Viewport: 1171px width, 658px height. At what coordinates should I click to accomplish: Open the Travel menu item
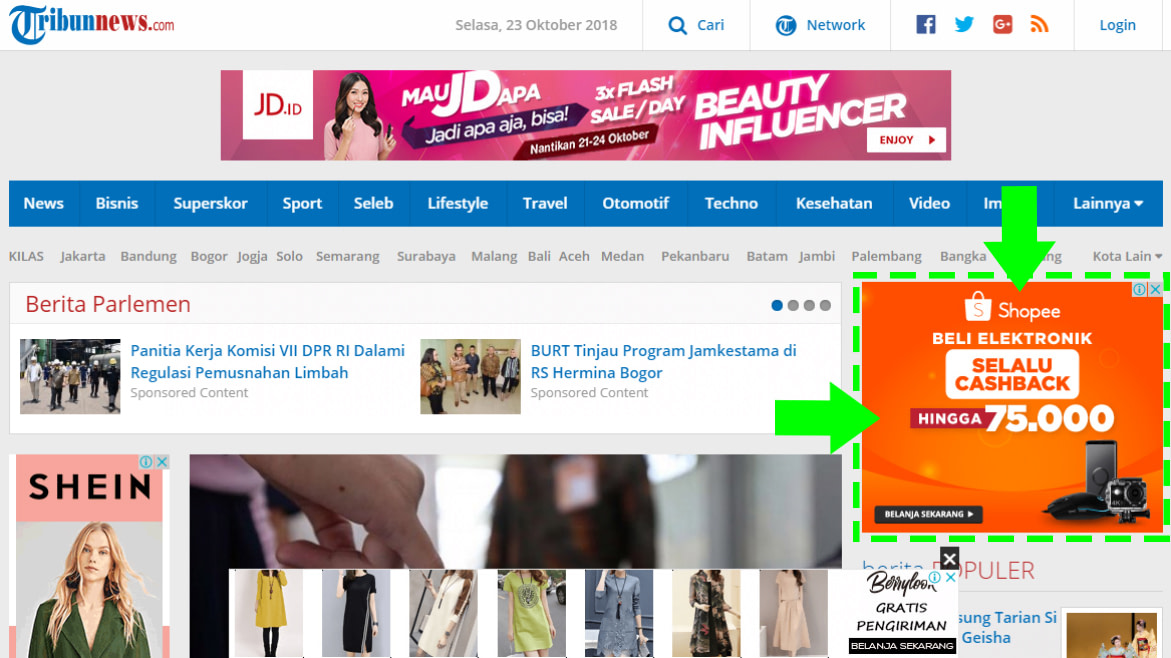(x=545, y=203)
